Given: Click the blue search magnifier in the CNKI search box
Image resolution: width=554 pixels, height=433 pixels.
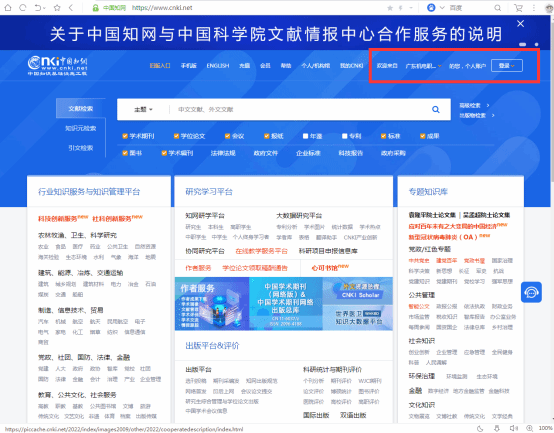Looking at the screenshot, I should 436,109.
